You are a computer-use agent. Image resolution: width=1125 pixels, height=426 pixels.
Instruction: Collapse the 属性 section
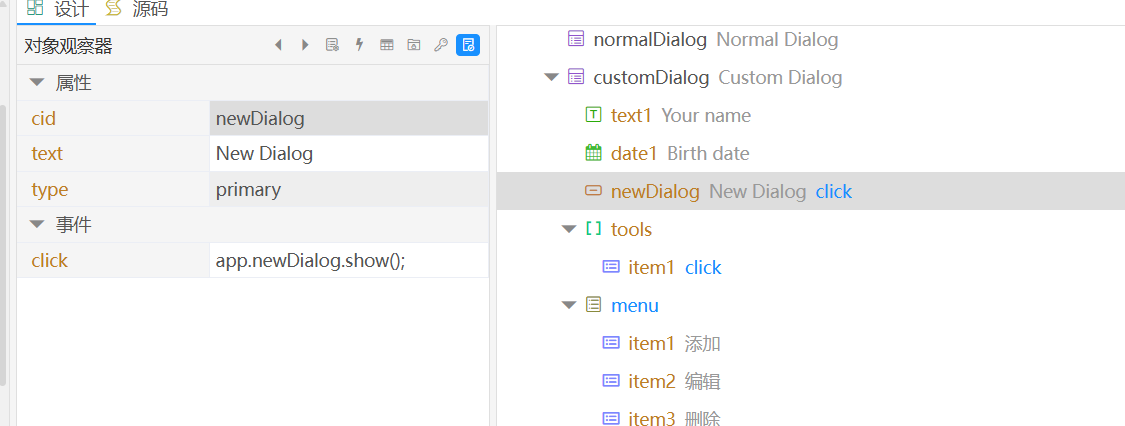pyautogui.click(x=37, y=82)
